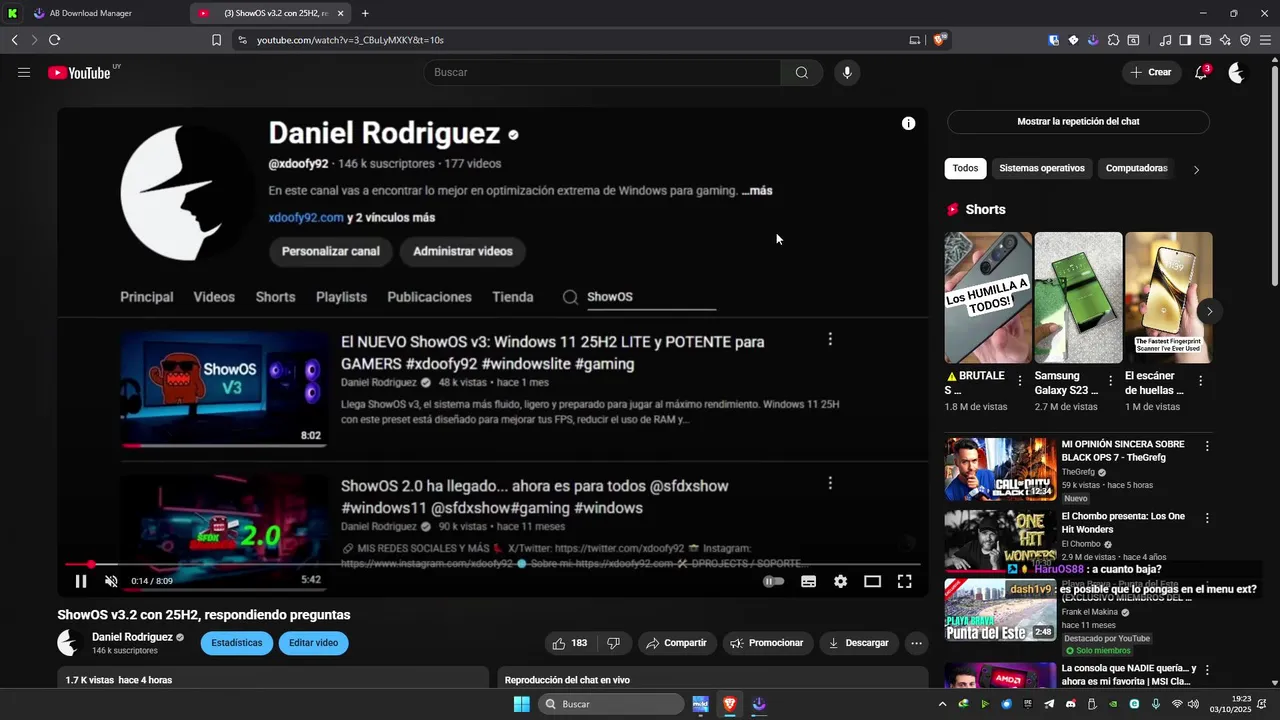Open options for El Chombo video
This screenshot has width=1280, height=720.
click(1207, 518)
